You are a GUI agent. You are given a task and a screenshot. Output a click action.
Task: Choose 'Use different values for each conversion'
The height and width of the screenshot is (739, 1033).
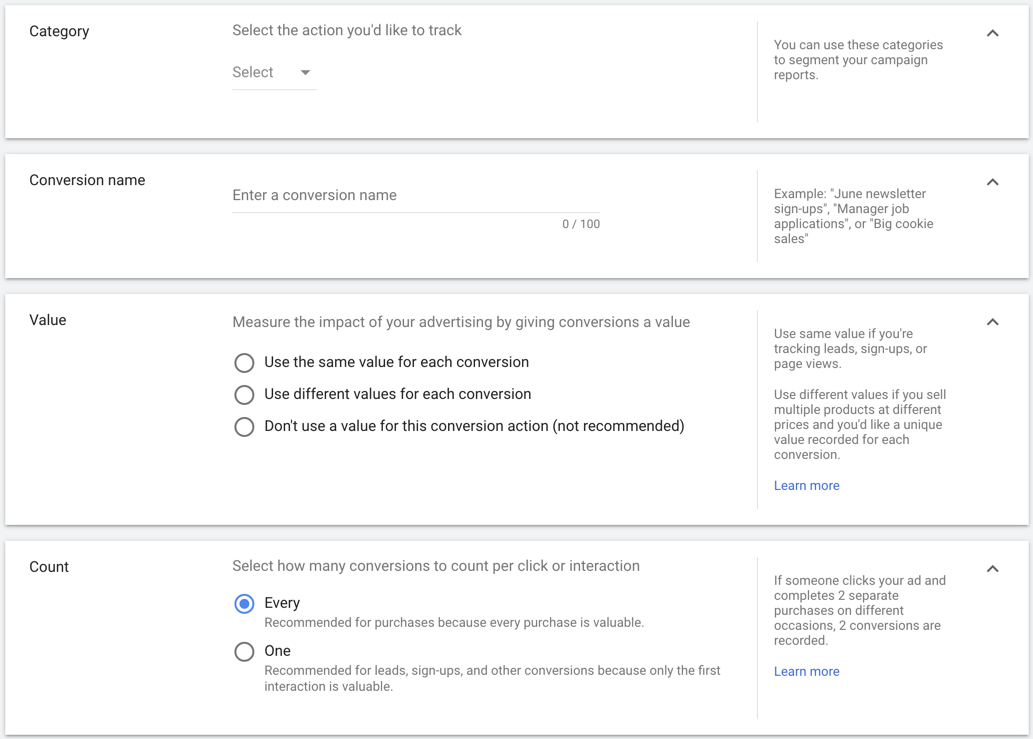point(244,394)
